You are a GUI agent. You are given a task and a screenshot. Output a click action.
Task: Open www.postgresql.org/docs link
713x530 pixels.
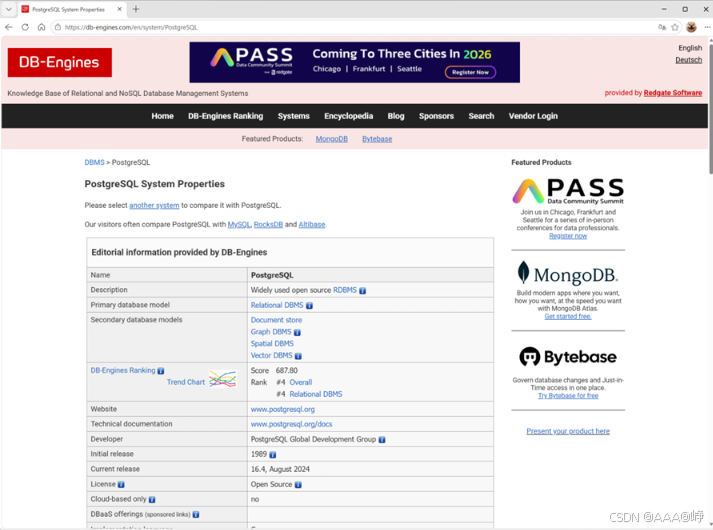coord(291,424)
